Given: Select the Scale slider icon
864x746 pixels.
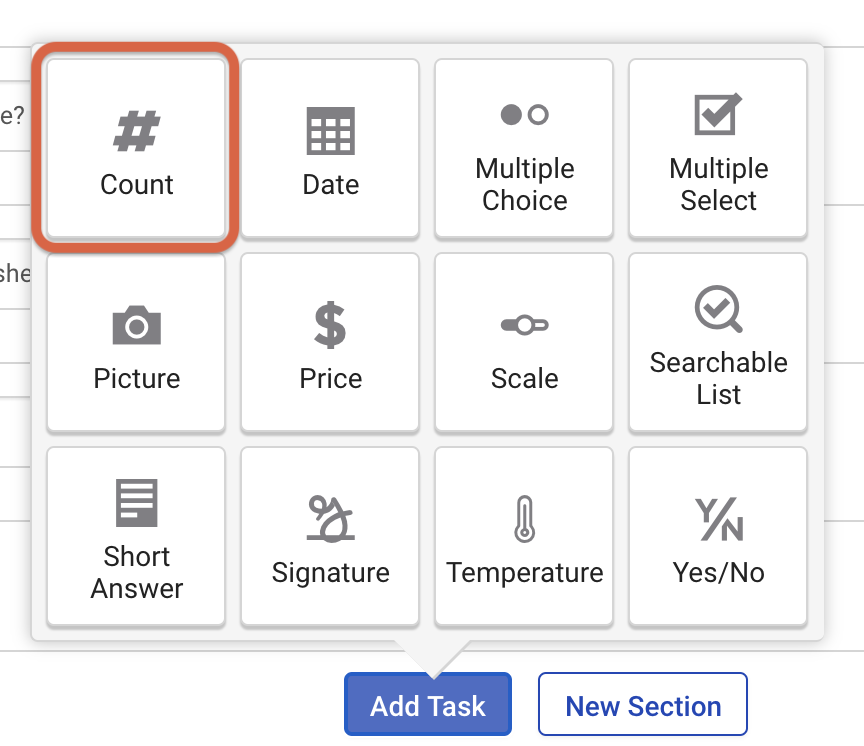Looking at the screenshot, I should [x=525, y=325].
